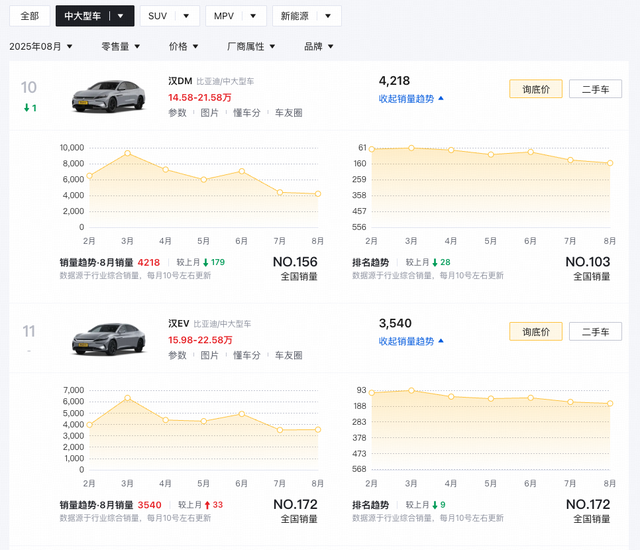
Task: Open the 参数 link under 汉DM
Action: tap(177, 113)
